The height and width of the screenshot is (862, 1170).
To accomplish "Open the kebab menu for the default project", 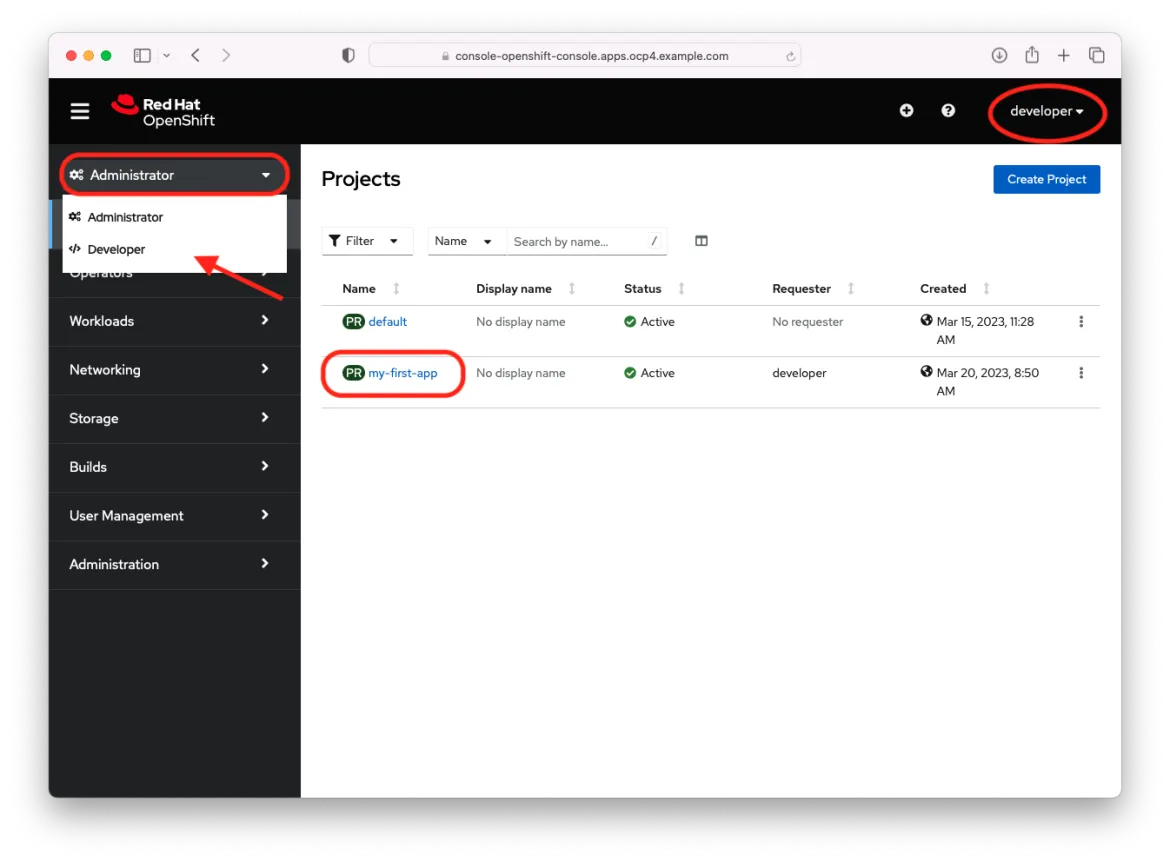I will [1081, 321].
